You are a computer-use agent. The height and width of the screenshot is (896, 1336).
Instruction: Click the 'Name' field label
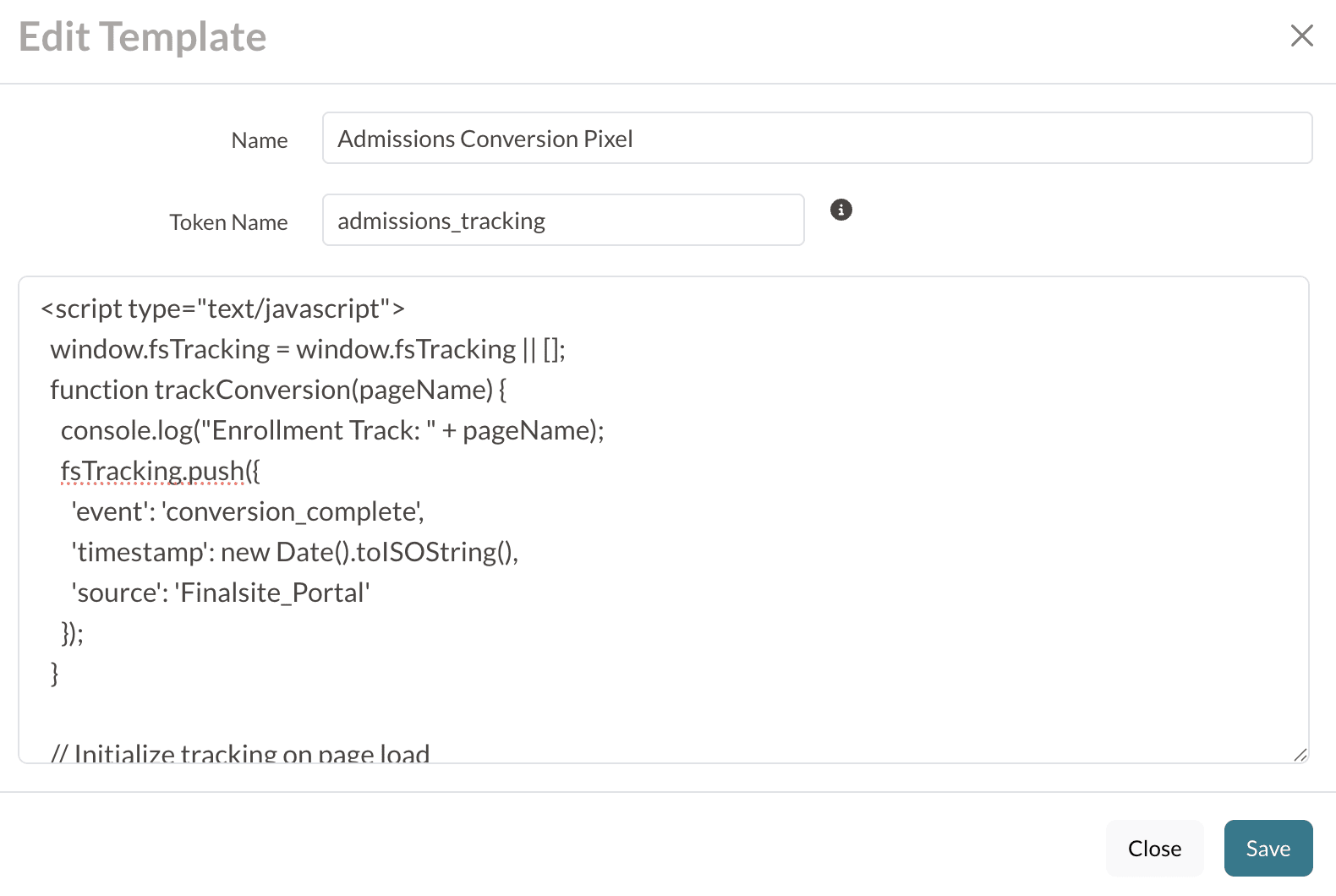260,140
